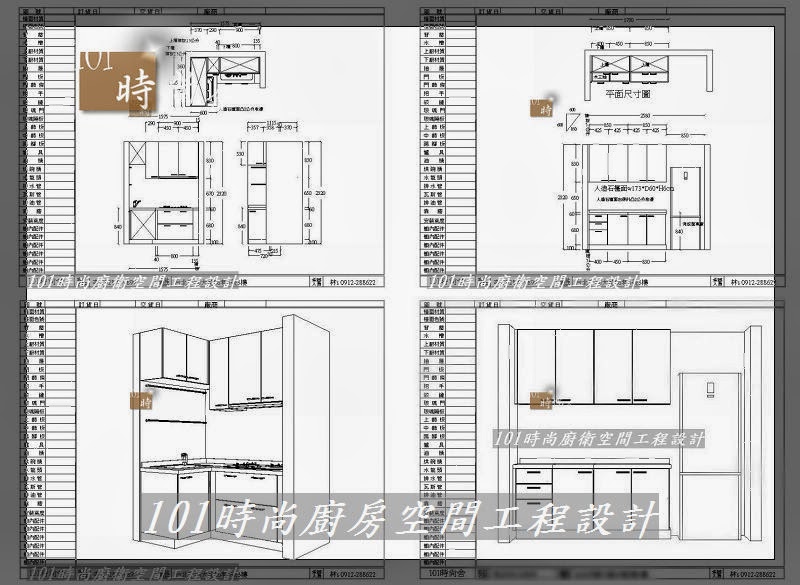
Task: Select the refrigerator in the large elevation rendering
Action: click(710, 455)
